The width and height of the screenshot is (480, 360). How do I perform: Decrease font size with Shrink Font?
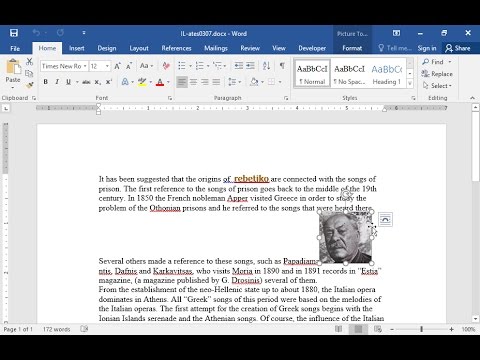129,66
